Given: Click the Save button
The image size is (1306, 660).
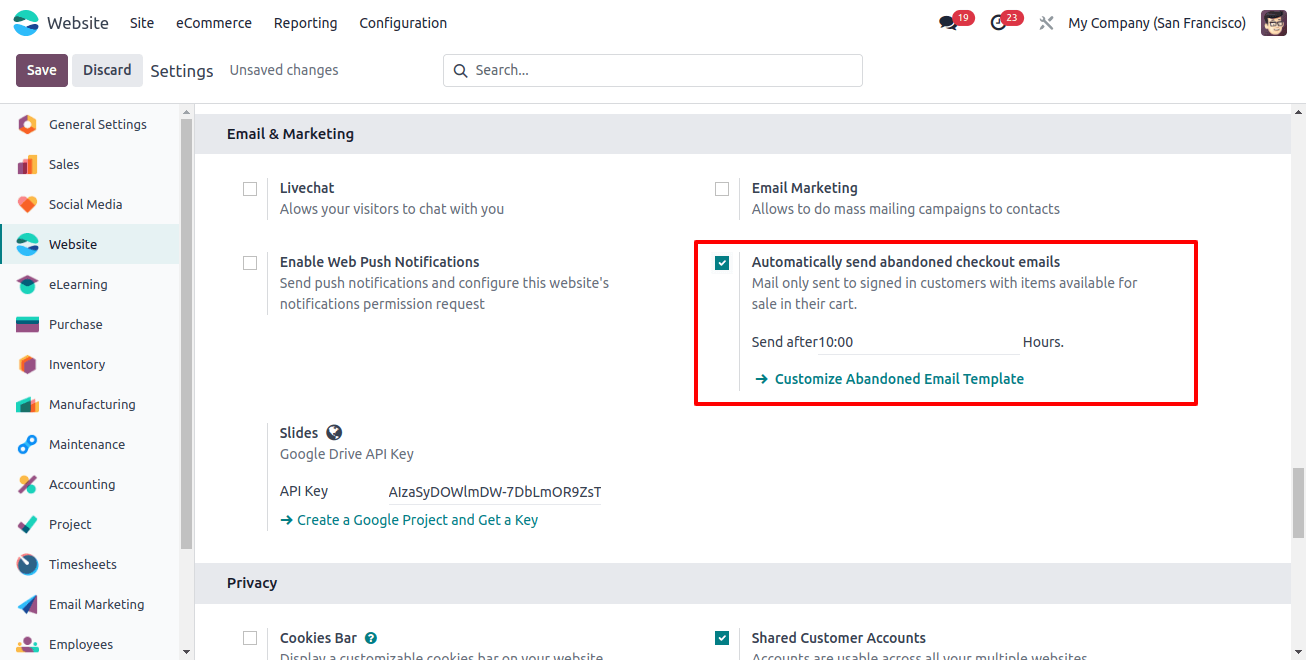Looking at the screenshot, I should coord(42,70).
